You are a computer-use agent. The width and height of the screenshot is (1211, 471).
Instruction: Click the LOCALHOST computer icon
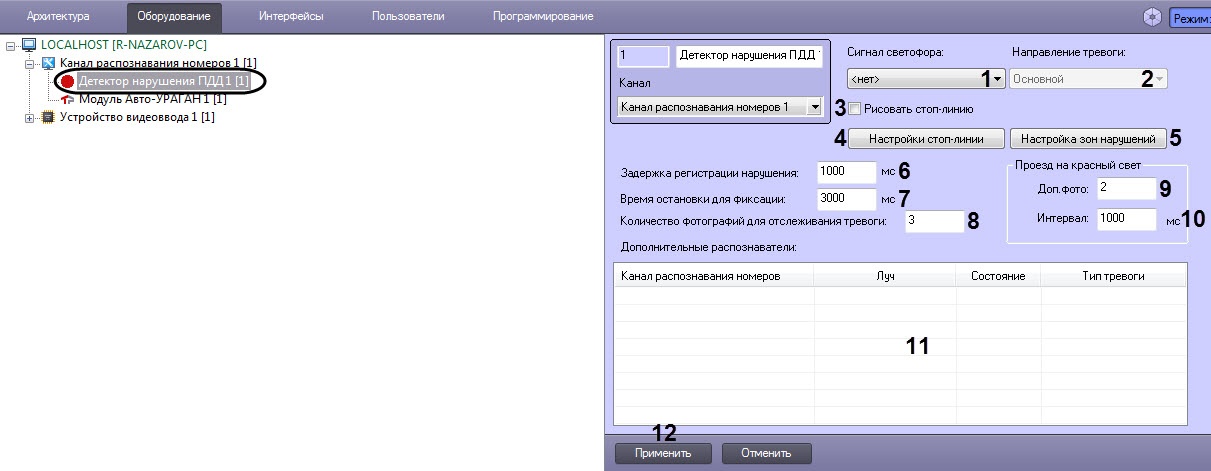click(28, 45)
